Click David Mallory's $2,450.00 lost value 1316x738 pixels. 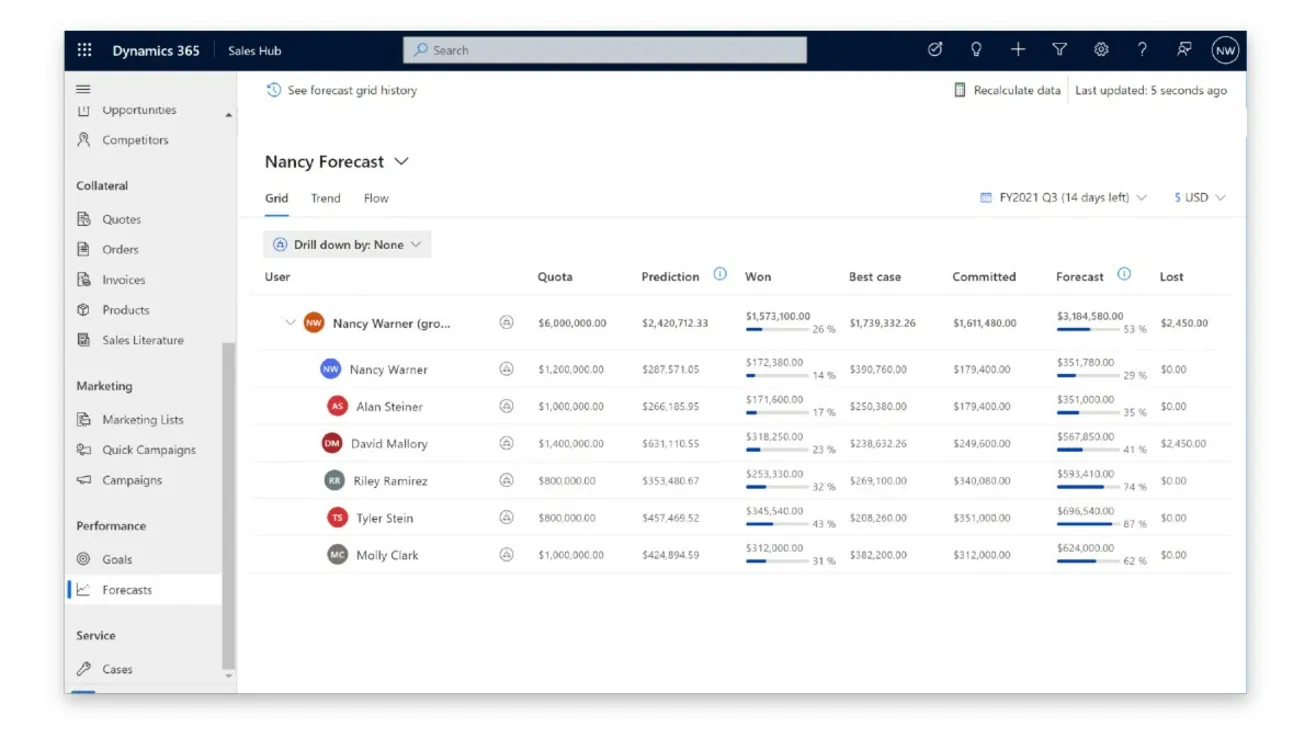[x=1184, y=443]
